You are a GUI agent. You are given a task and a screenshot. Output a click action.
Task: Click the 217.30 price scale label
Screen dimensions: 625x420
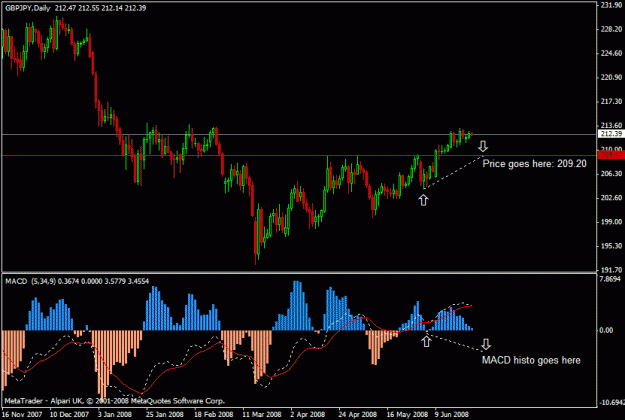coord(611,101)
